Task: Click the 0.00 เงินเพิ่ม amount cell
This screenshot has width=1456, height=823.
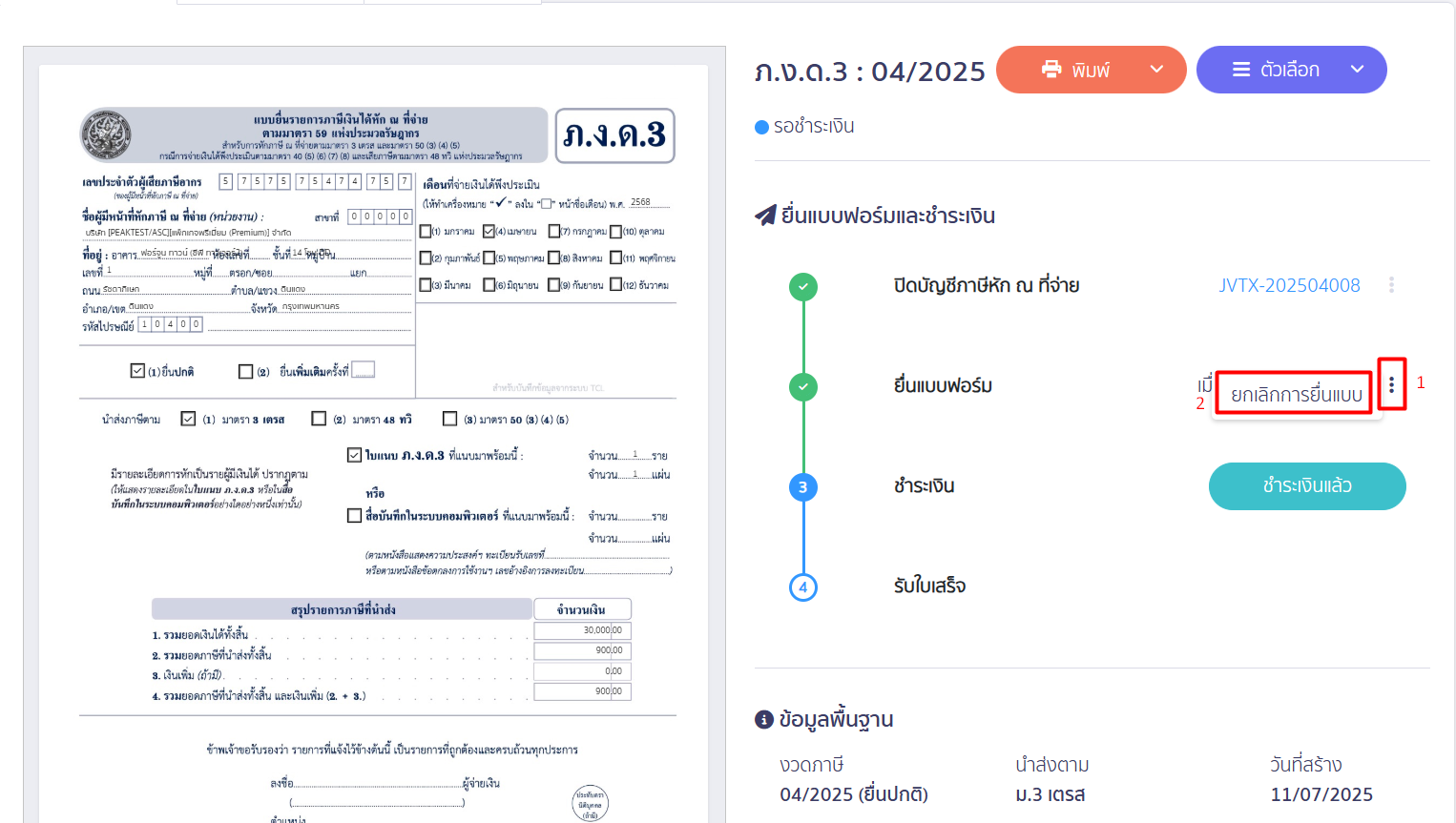Action: pyautogui.click(x=582, y=671)
